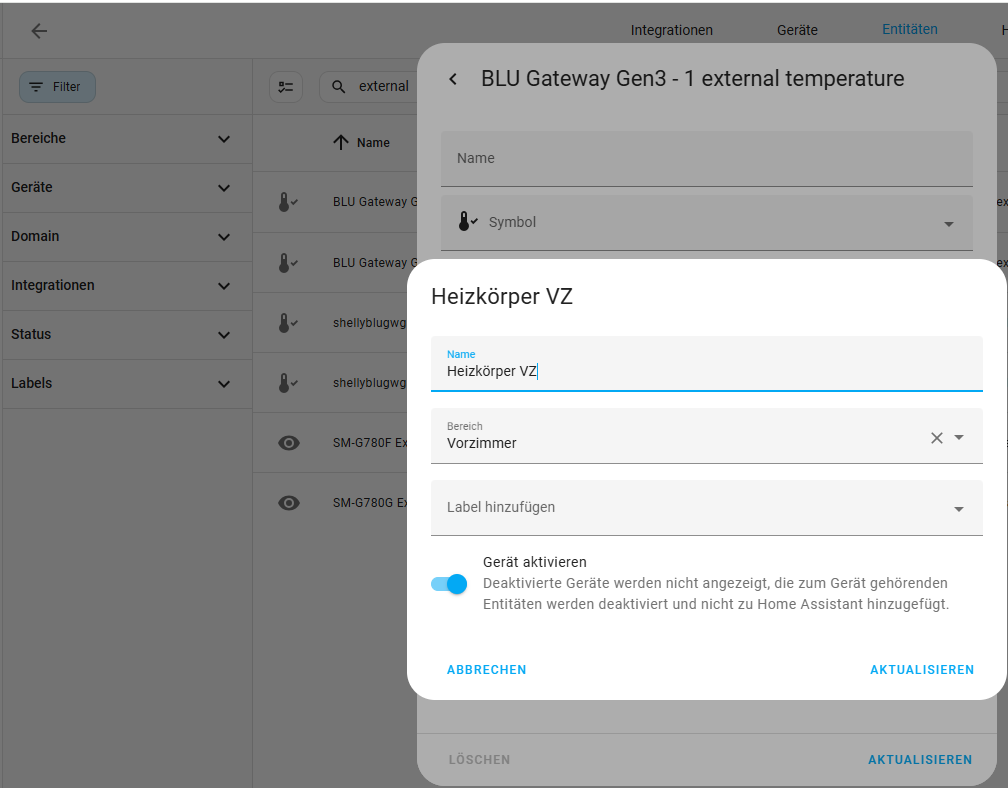Screen dimensions: 1008x788
Task: Expand the Bereiche filter section
Action: coord(223,139)
